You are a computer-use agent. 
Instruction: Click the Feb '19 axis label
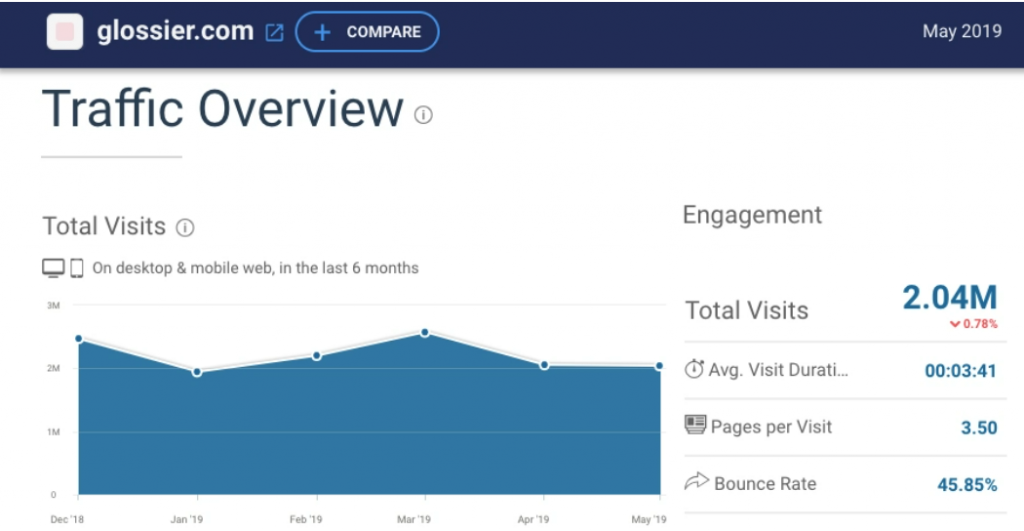point(306,519)
